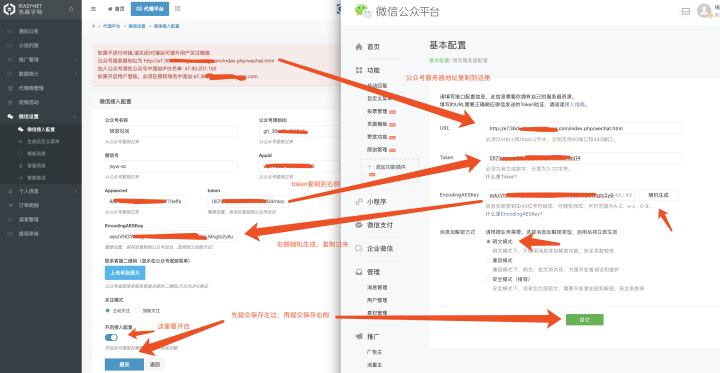Image resolution: width=720 pixels, height=373 pixels.
Task: Open the mail envelope icon in WeChat header
Action: point(686,11)
